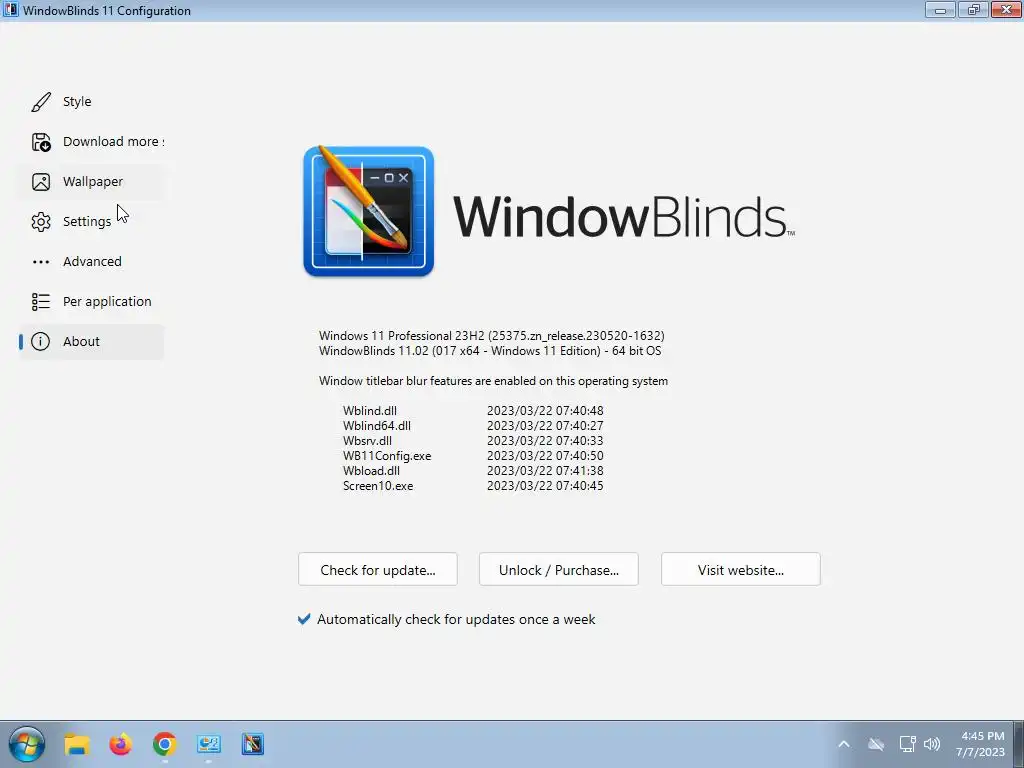Click the About info circle icon
The image size is (1024, 768).
coord(40,342)
